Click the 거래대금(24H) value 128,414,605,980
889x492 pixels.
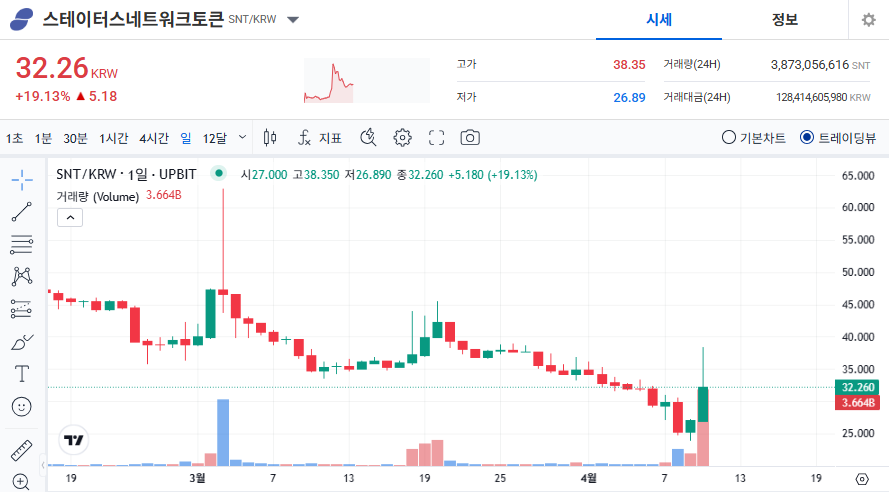coord(811,97)
